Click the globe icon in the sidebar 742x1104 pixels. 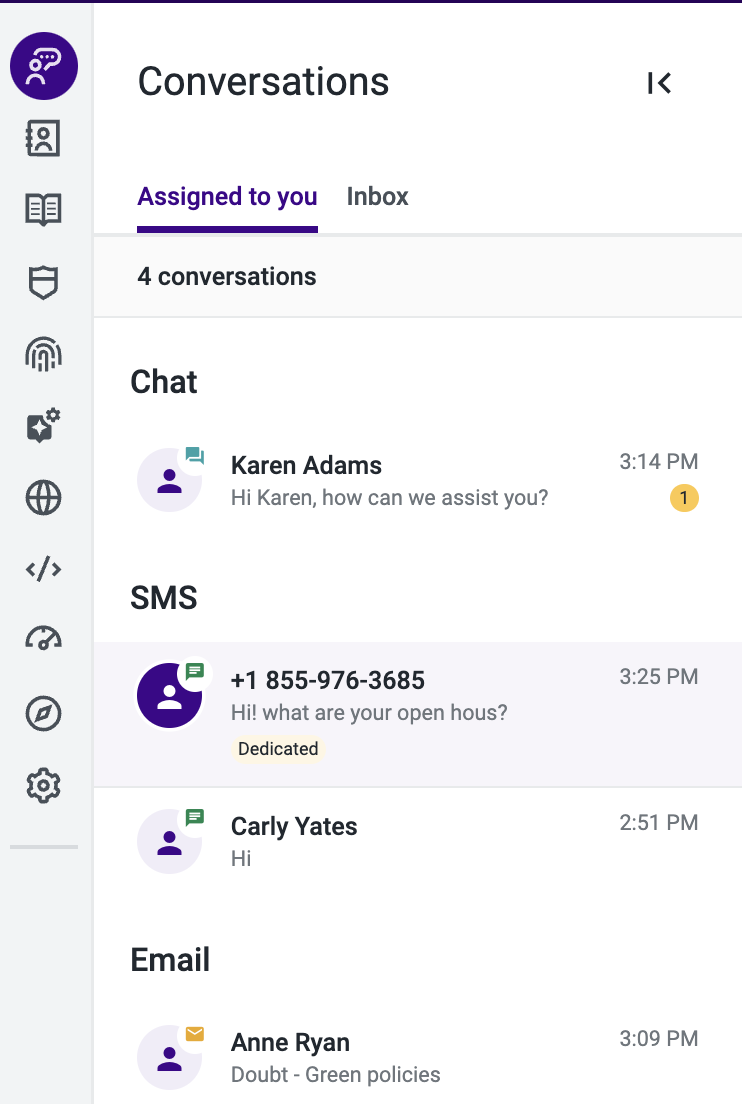pos(44,498)
